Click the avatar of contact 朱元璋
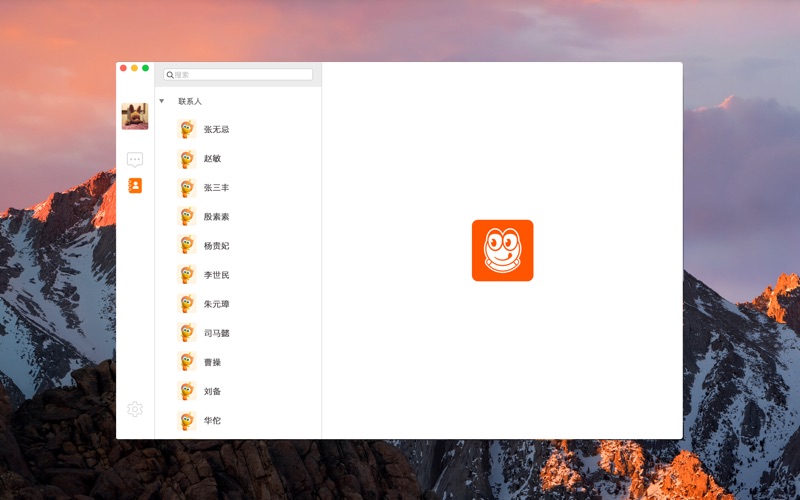Screen dimensions: 800x500 pyautogui.click(x=187, y=304)
